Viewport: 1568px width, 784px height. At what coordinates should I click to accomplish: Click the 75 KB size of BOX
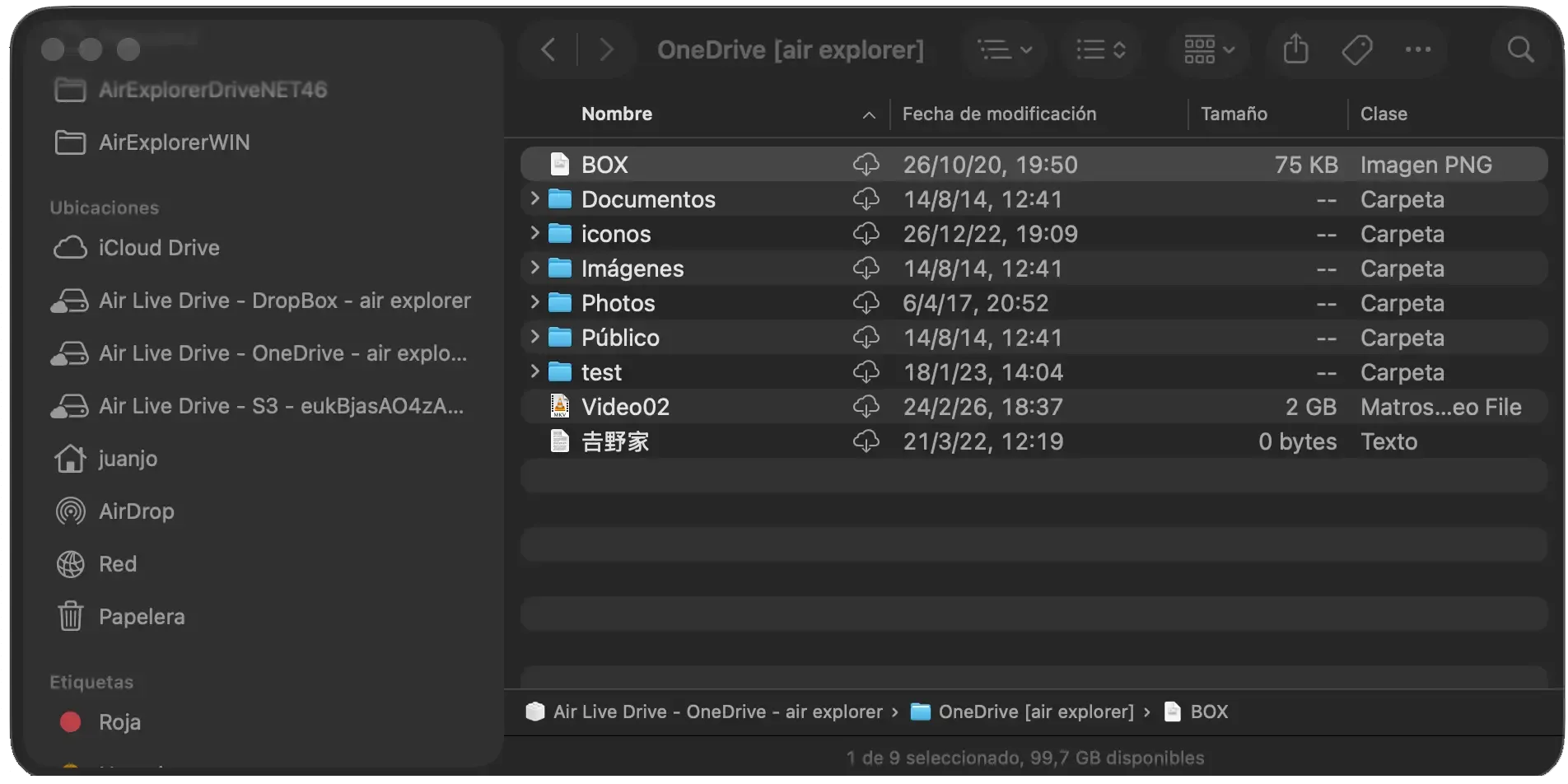point(1306,165)
